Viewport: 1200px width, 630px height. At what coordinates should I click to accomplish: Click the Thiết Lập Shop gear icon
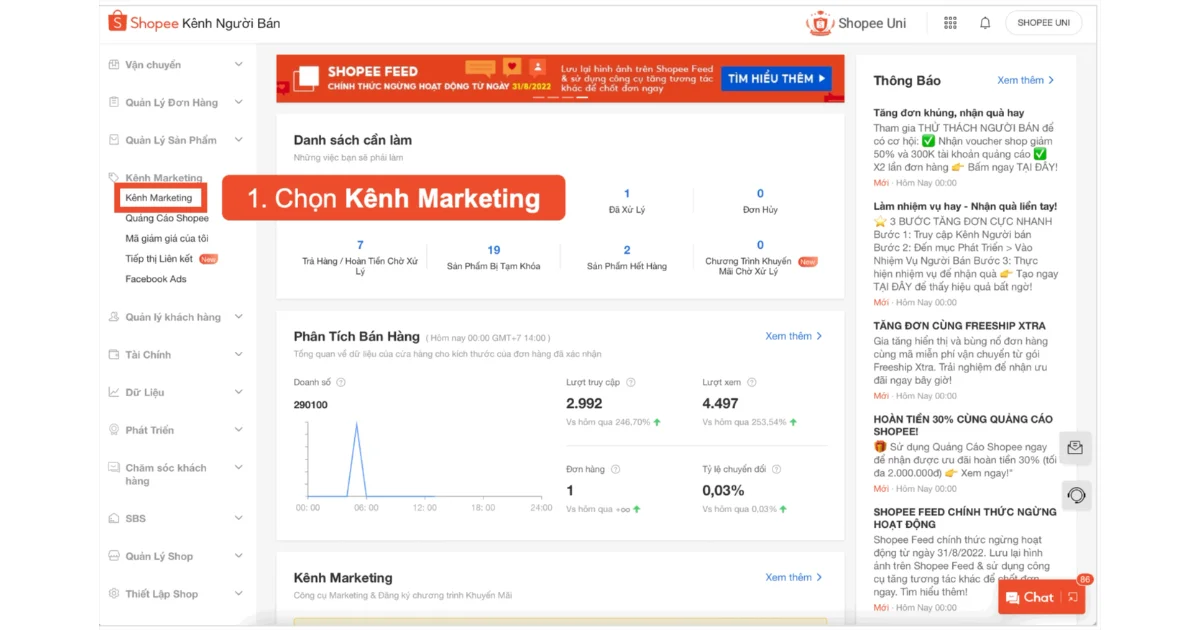pos(114,594)
